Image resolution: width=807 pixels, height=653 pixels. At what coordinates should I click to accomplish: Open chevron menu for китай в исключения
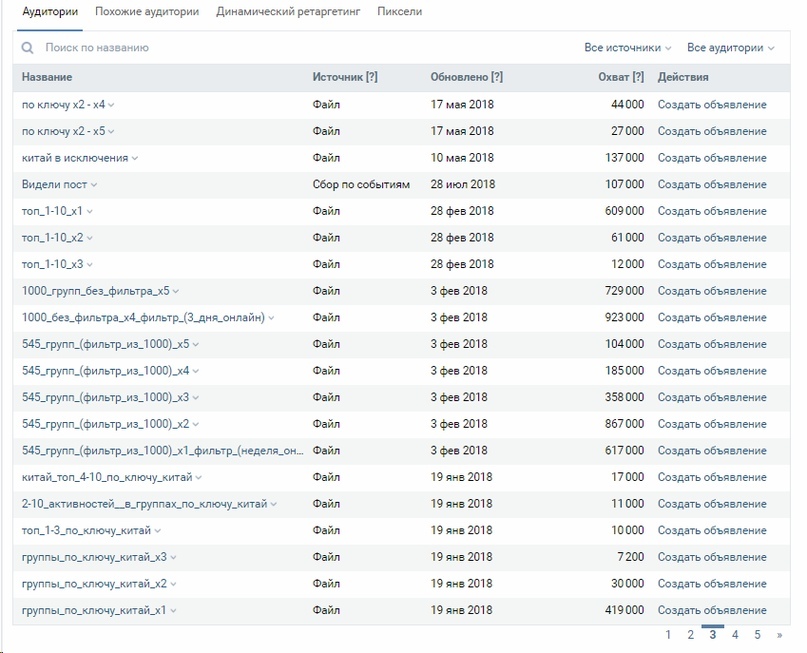pyautogui.click(x=135, y=158)
